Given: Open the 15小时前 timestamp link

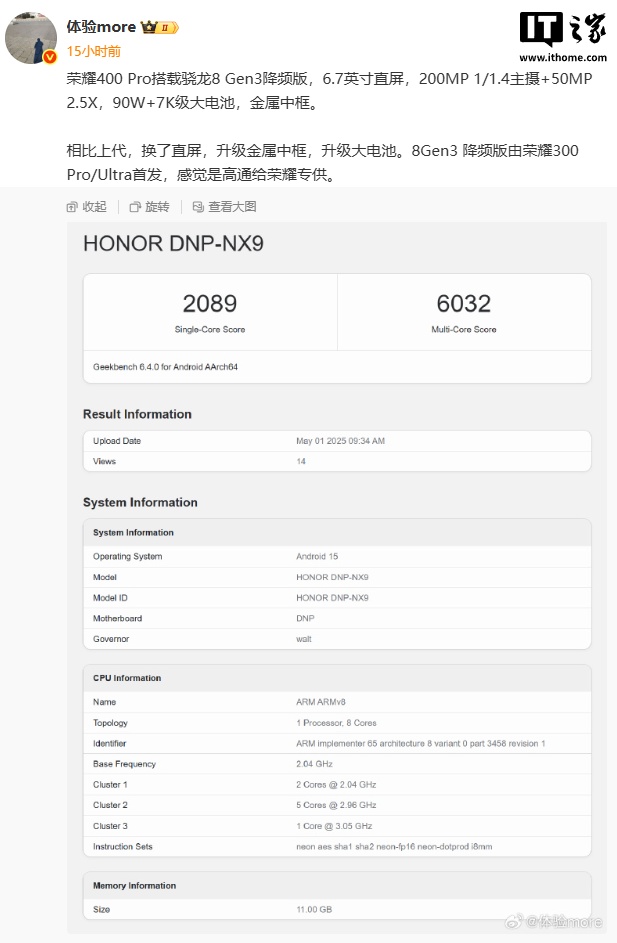Looking at the screenshot, I should (x=93, y=51).
